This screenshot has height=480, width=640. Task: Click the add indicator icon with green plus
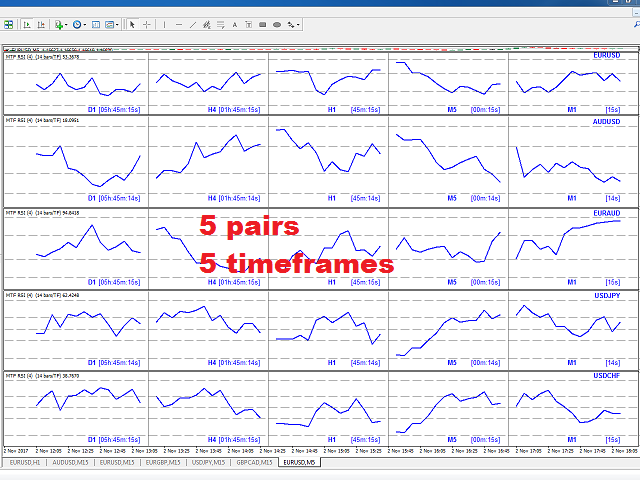tap(59, 25)
